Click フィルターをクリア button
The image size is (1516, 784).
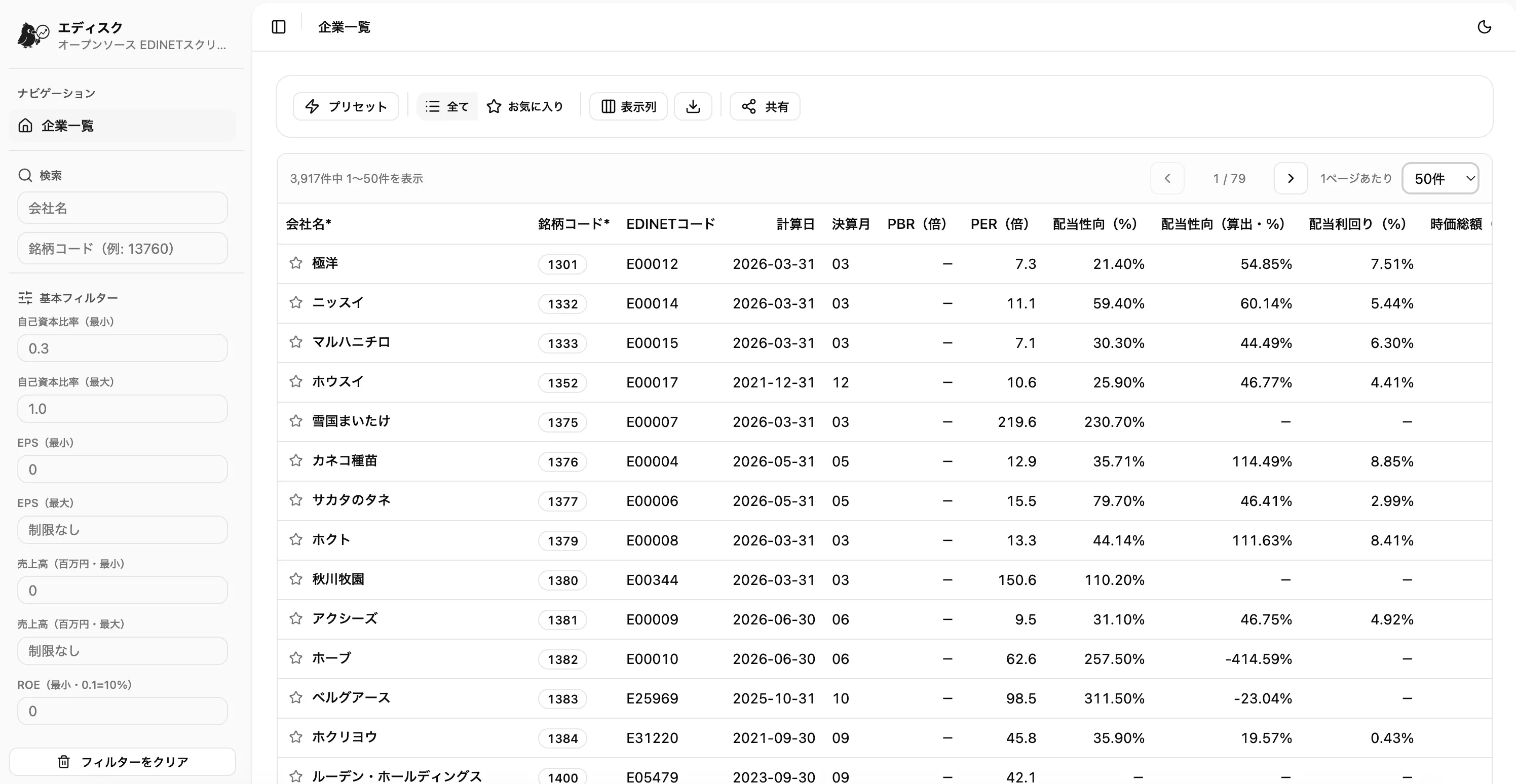(123, 762)
